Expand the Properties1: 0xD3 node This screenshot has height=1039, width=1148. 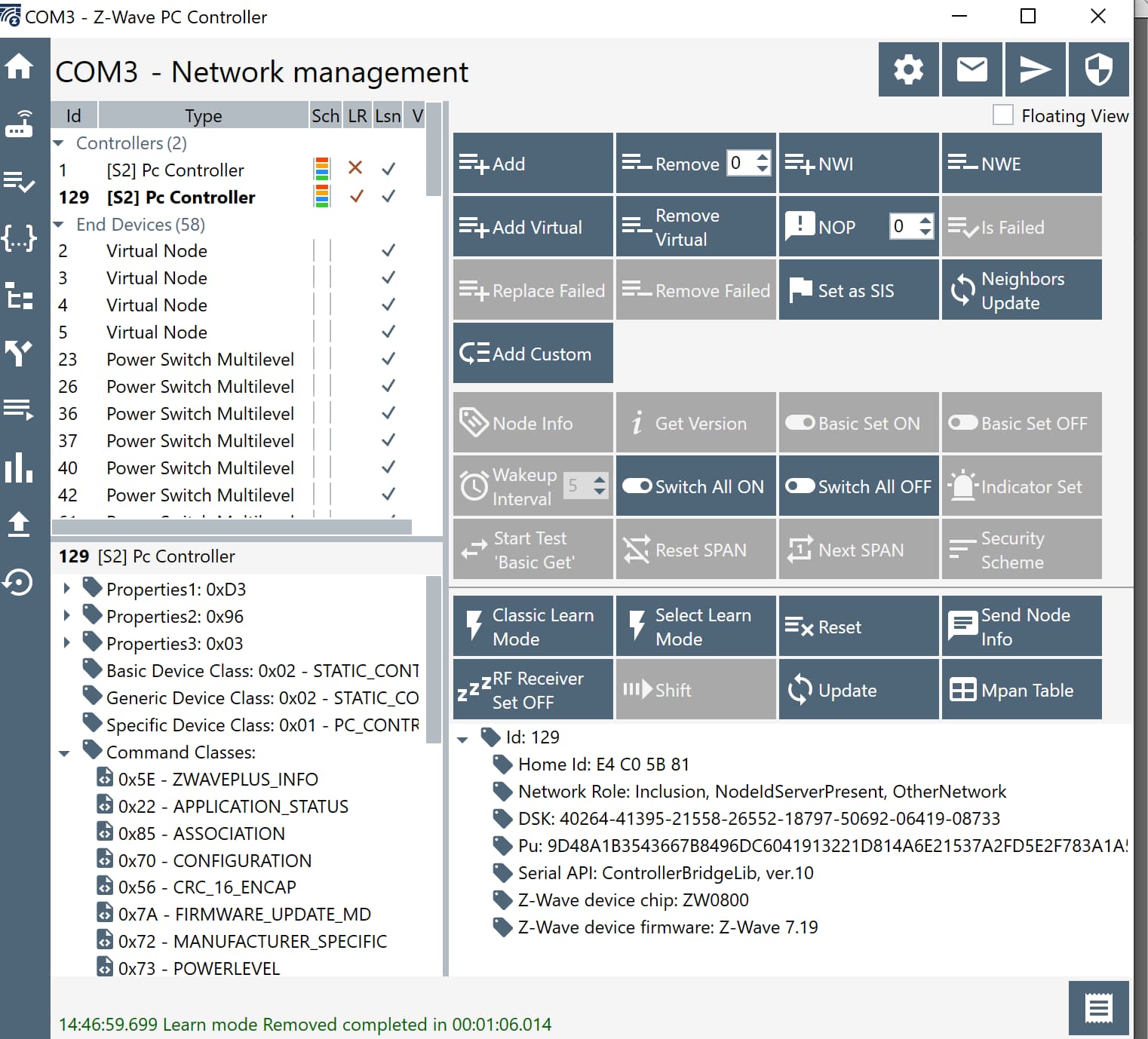point(67,589)
